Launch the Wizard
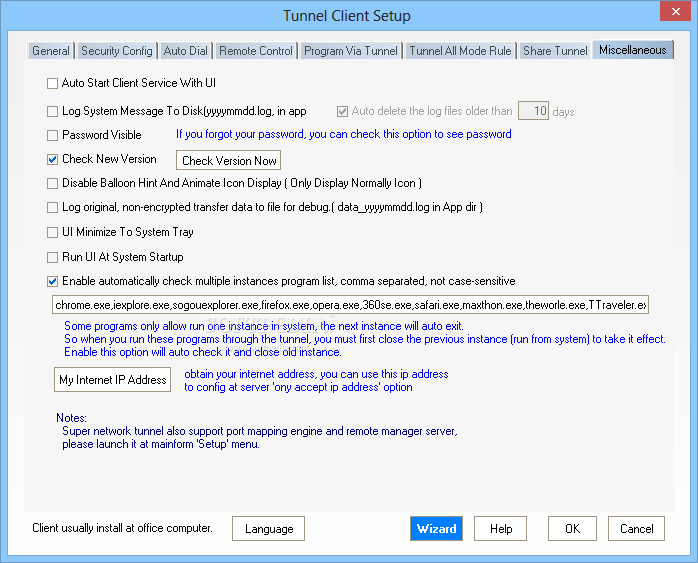 coord(436,529)
